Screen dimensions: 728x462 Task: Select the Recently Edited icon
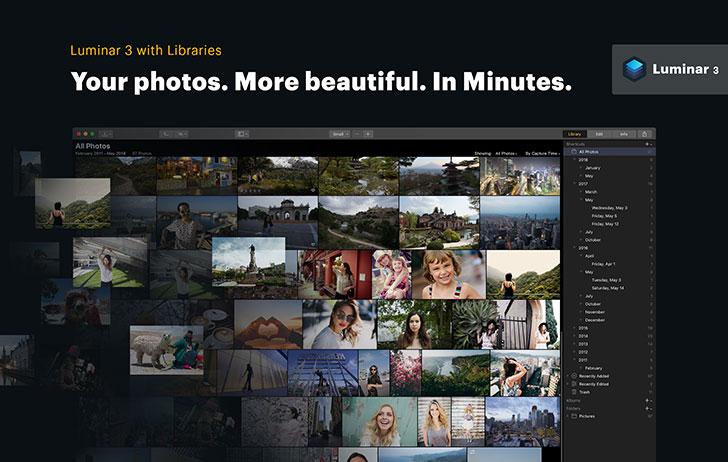click(574, 384)
